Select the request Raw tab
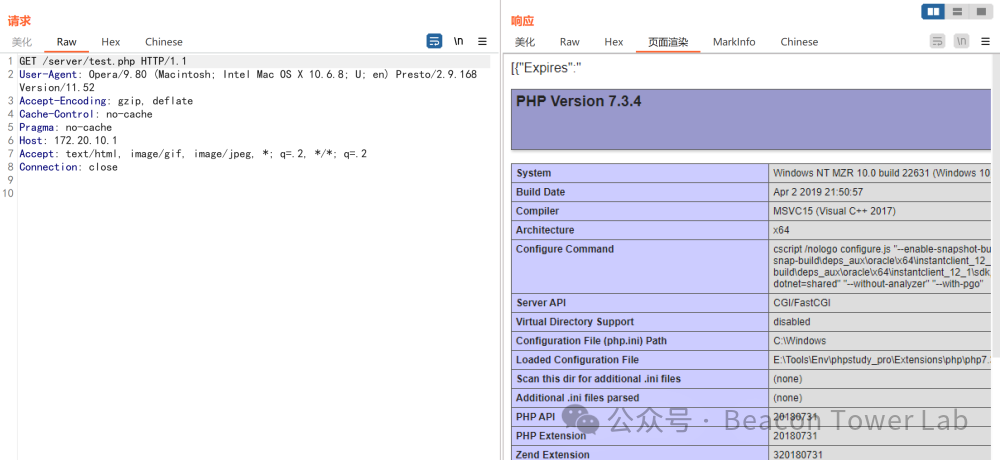The image size is (1000, 460). pyautogui.click(x=66, y=42)
